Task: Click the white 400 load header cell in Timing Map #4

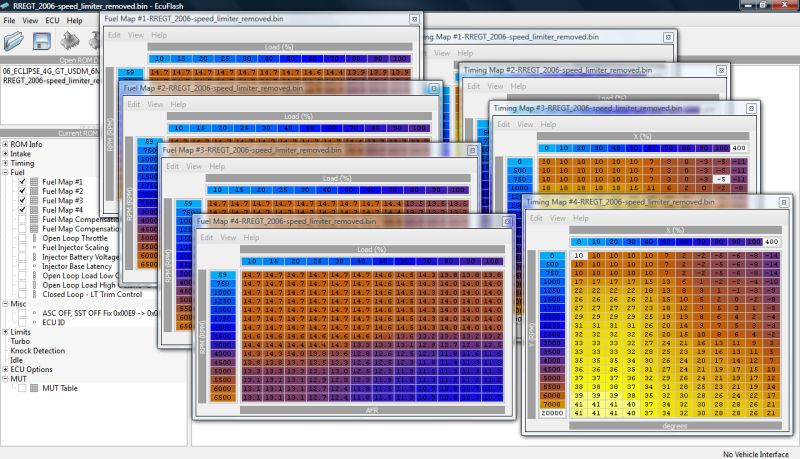Action: tap(771, 242)
